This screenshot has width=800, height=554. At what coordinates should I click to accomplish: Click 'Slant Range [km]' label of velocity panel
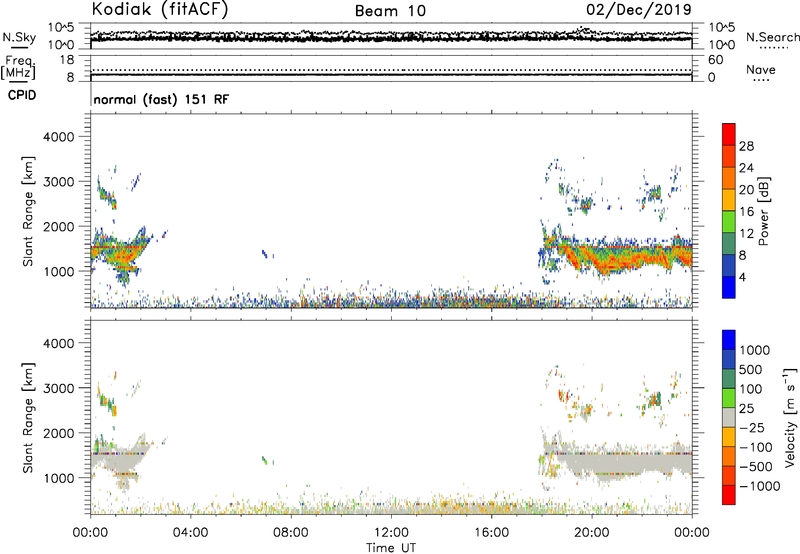click(28, 418)
